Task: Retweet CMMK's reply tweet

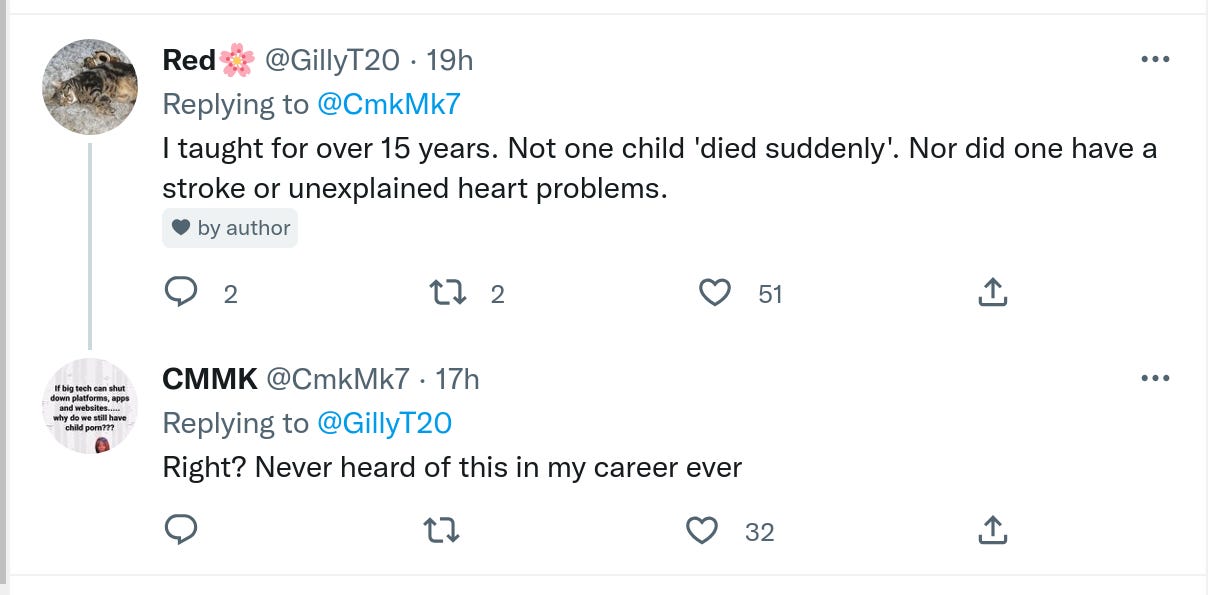Action: click(445, 530)
